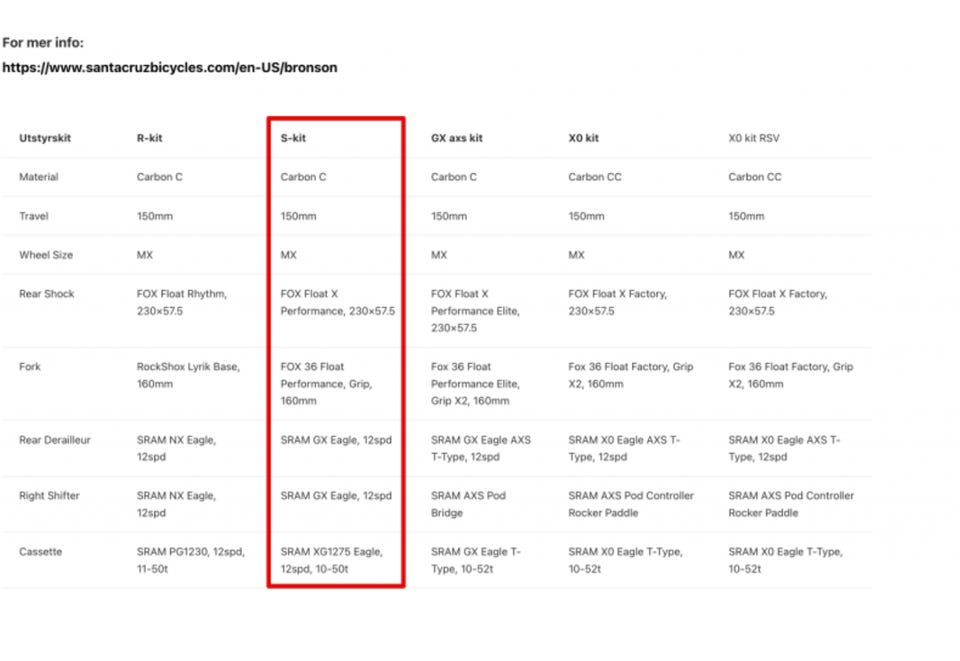Click the "RockShox Lyrik Base, 160mm" cell
The image size is (960, 661).
pos(189,375)
